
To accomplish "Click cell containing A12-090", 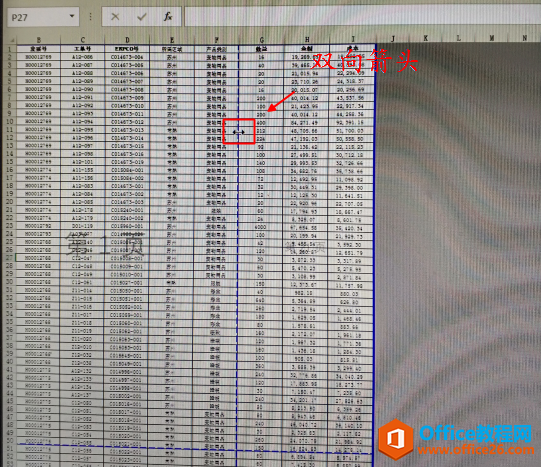I will coord(82,89).
